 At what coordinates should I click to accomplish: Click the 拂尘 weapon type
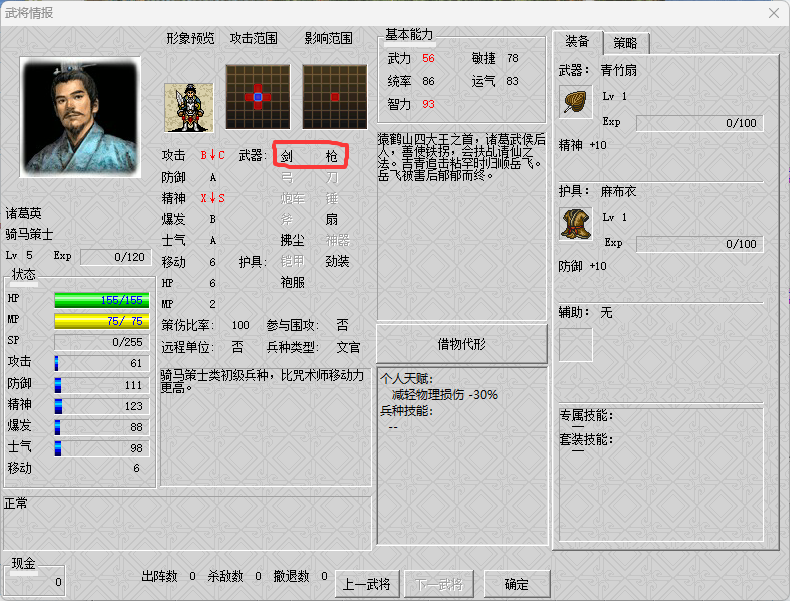point(293,240)
